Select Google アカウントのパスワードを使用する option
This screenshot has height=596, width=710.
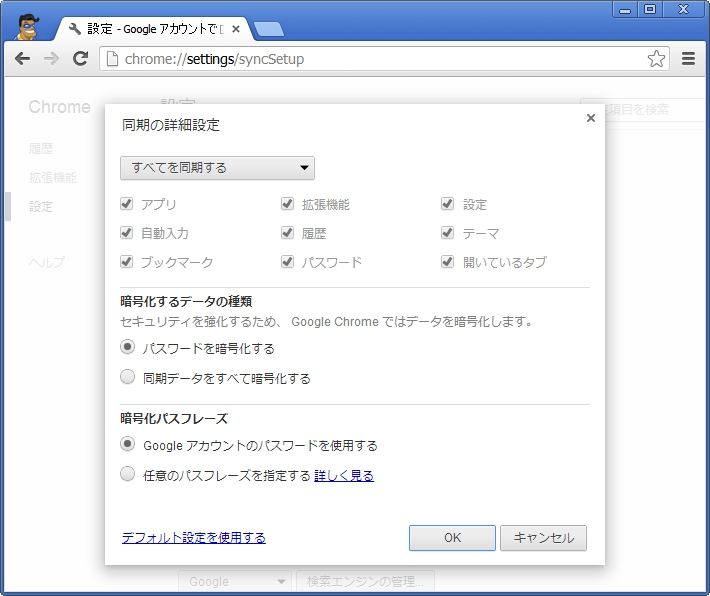tap(127, 444)
